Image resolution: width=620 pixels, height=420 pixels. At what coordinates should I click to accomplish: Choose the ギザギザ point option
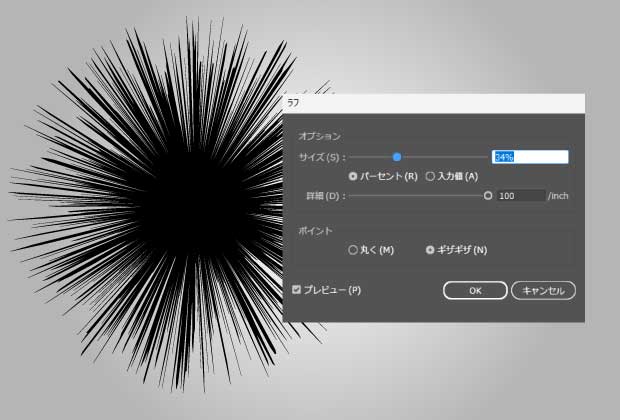pos(430,250)
